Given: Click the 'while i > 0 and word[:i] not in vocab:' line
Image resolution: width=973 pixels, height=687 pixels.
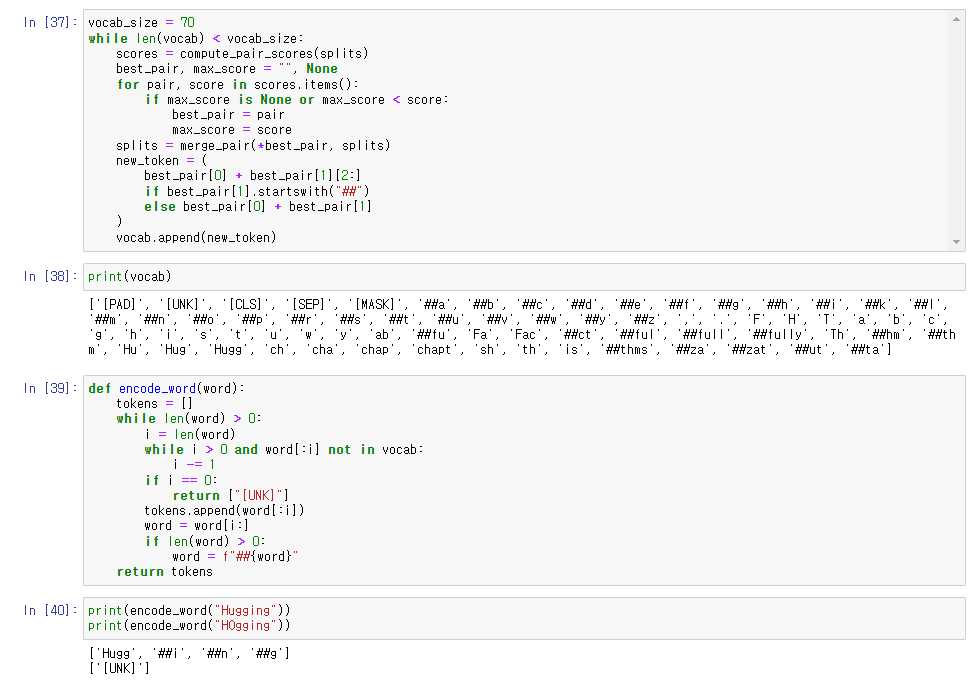Looking at the screenshot, I should click(284, 450).
